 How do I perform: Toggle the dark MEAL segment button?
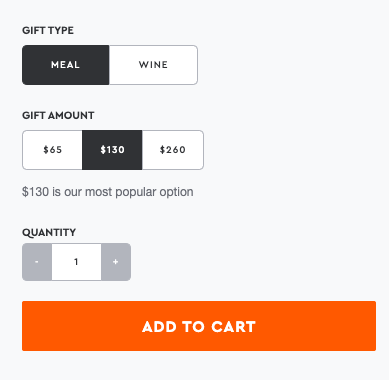(66, 65)
